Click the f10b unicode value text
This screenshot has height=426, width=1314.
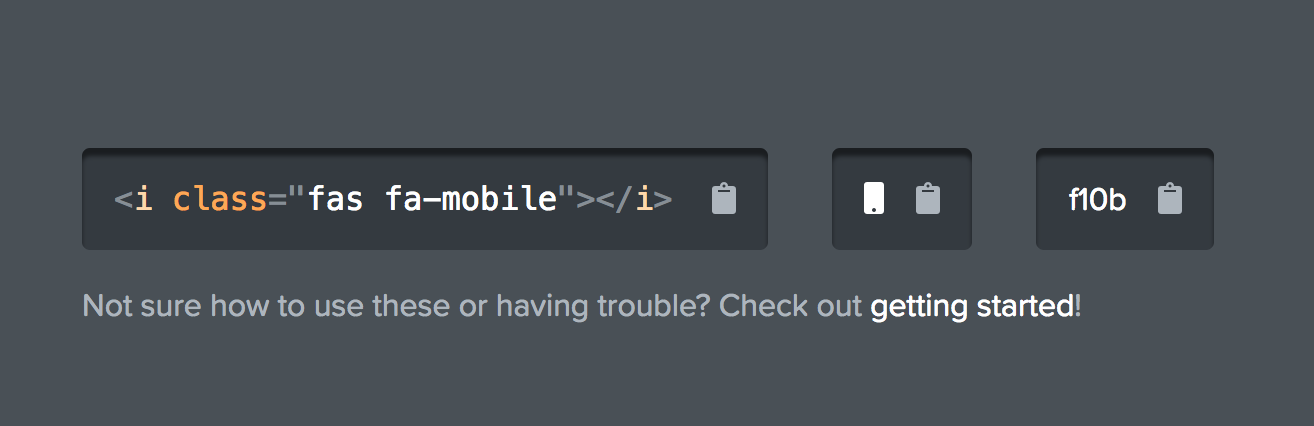tap(1097, 200)
